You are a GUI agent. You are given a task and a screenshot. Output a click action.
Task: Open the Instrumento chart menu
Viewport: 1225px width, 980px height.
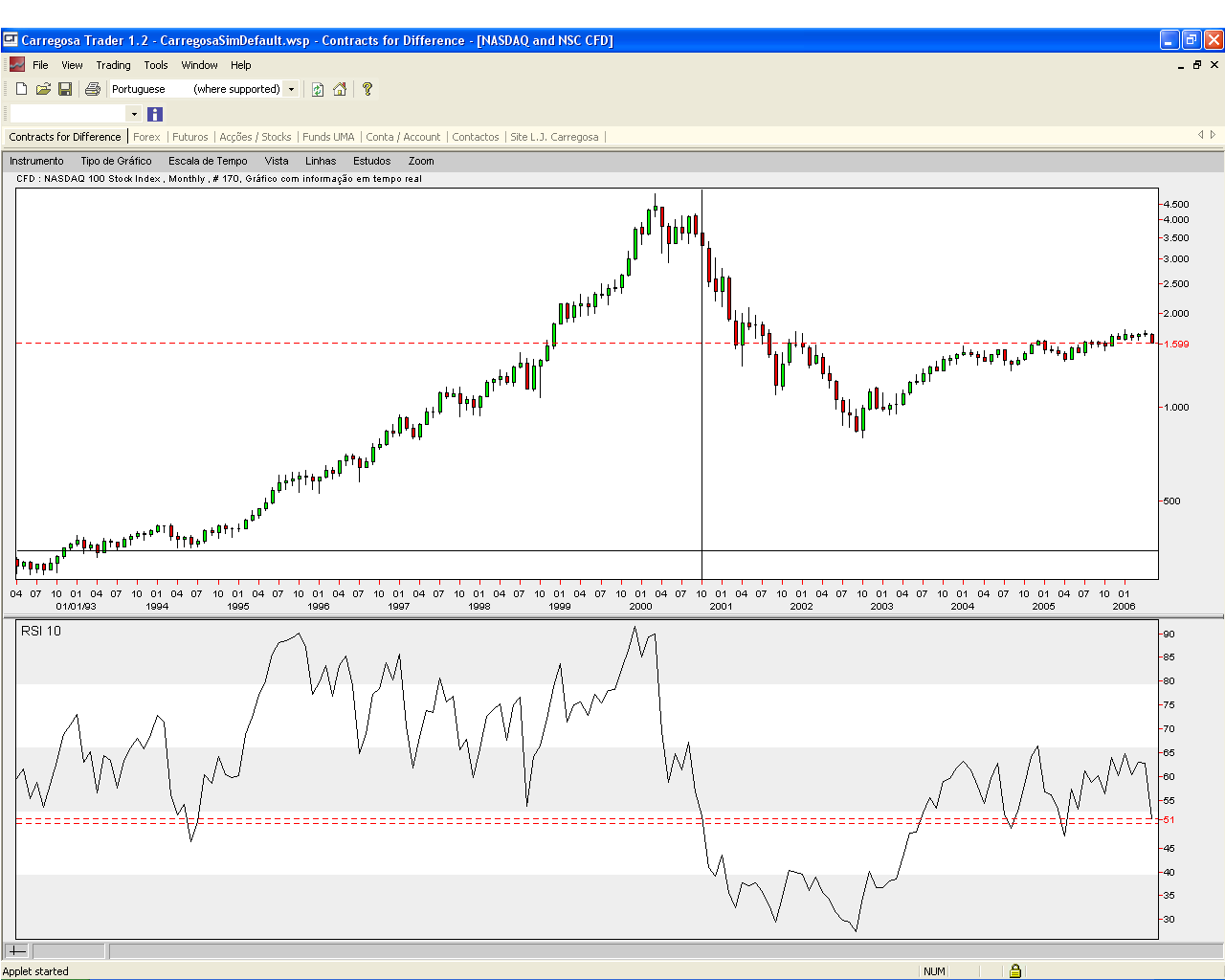click(x=36, y=161)
